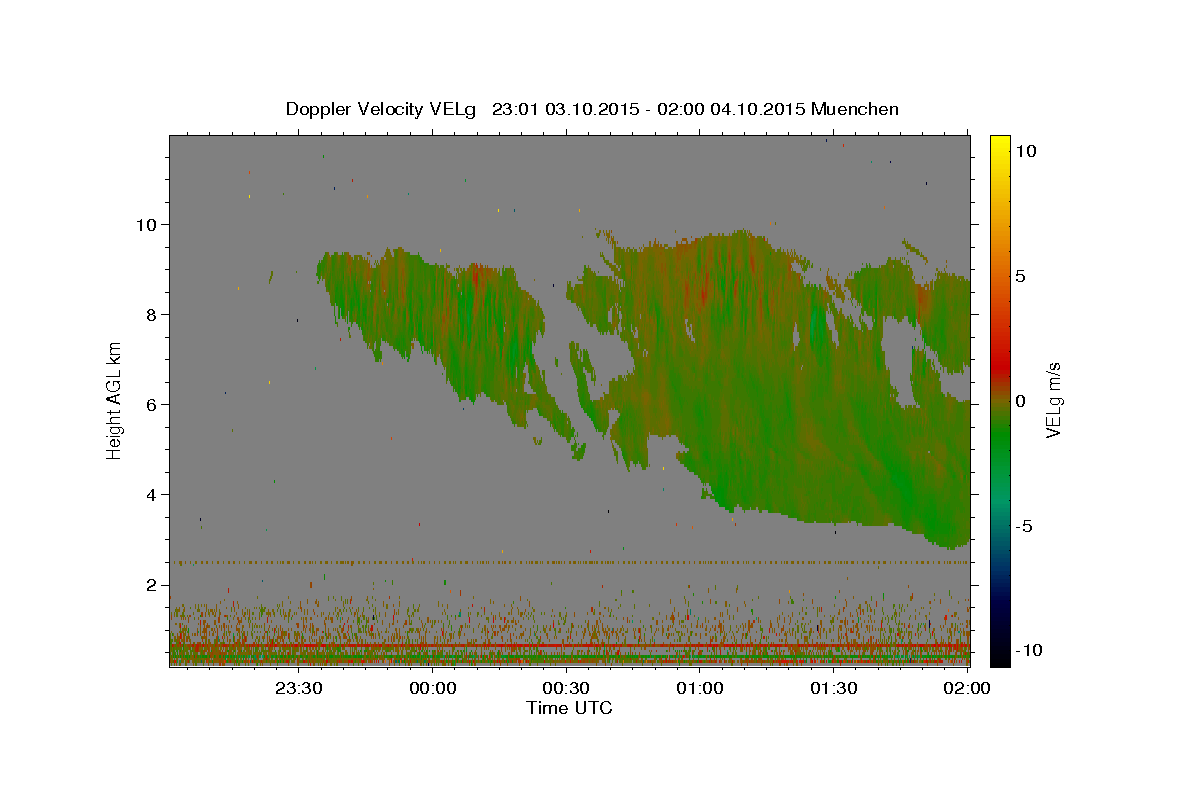The height and width of the screenshot is (800, 1200).
Task: Click the dotted horizontal line at 2.5 km
Action: tap(569, 562)
